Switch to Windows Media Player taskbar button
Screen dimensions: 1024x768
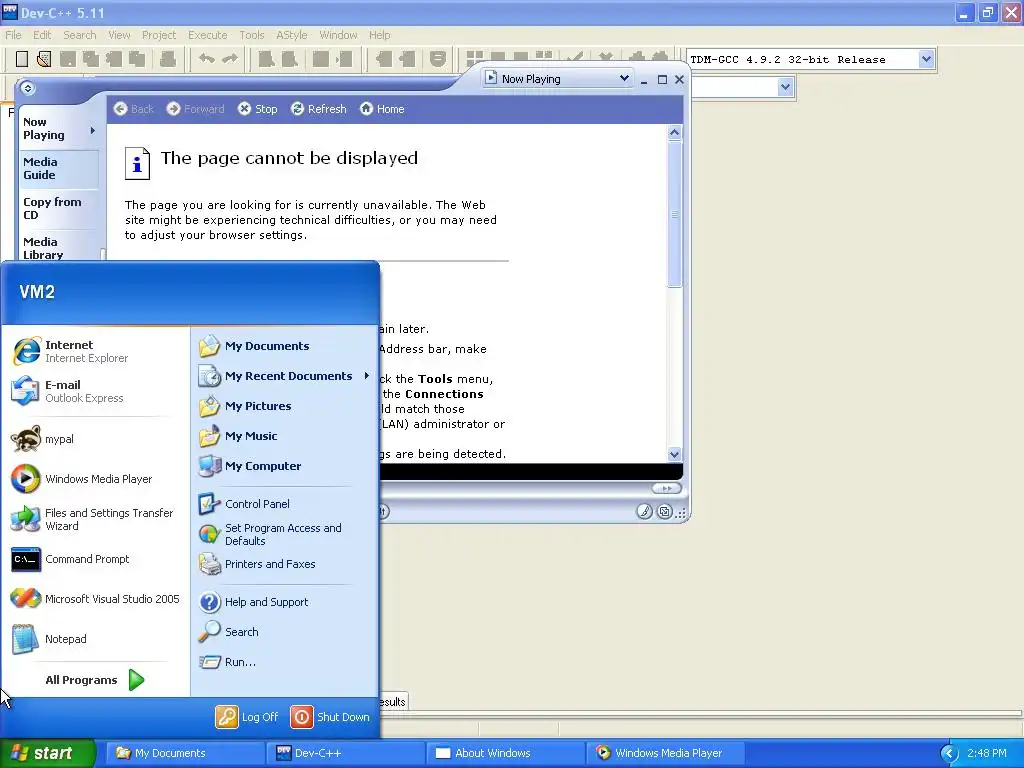click(666, 753)
